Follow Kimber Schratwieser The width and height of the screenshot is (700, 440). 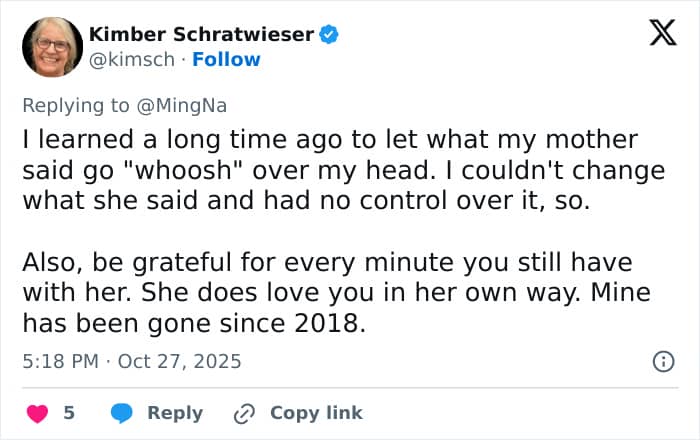(x=226, y=60)
